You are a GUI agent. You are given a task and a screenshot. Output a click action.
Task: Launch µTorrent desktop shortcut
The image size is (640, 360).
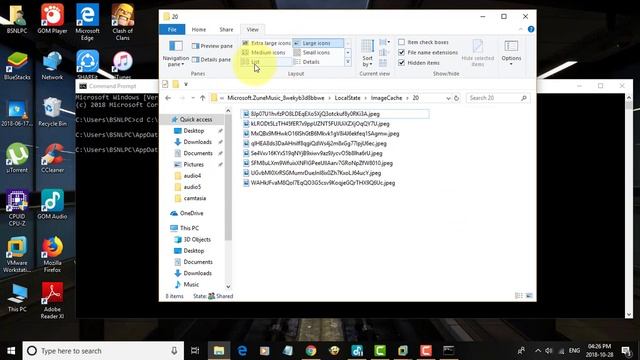pos(17,158)
